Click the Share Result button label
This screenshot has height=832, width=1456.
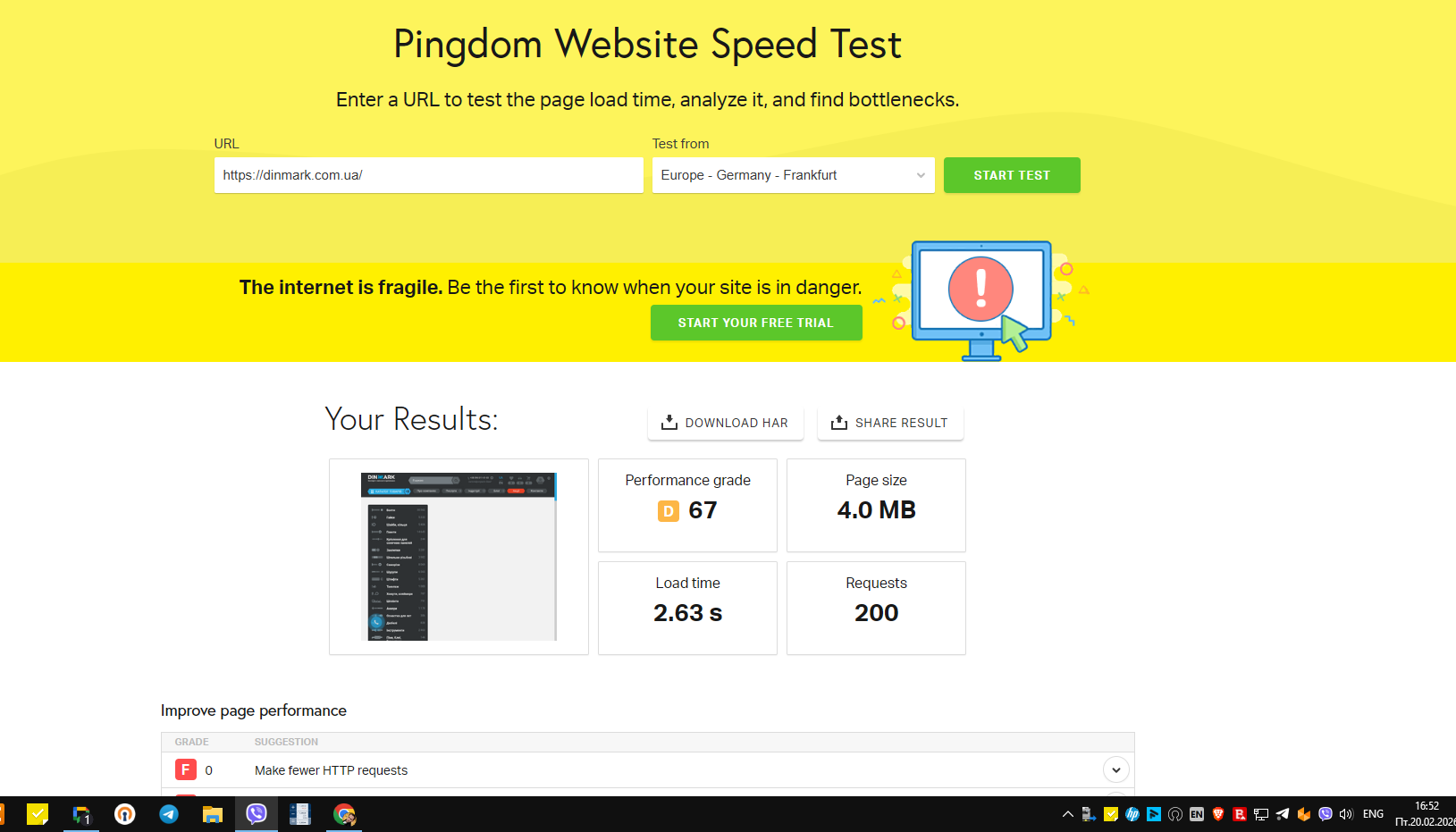pos(901,423)
